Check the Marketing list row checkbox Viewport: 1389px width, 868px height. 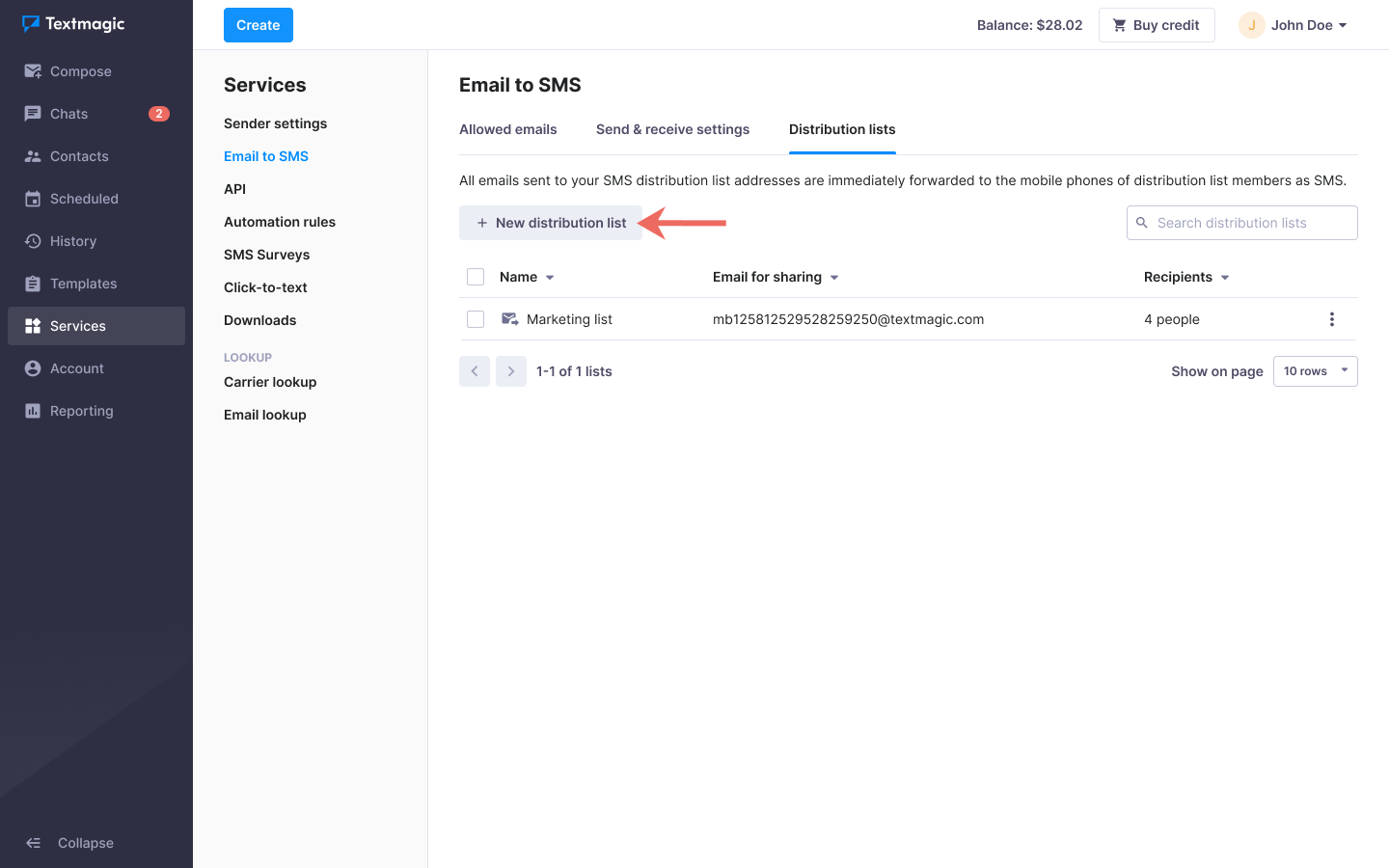[x=476, y=319]
